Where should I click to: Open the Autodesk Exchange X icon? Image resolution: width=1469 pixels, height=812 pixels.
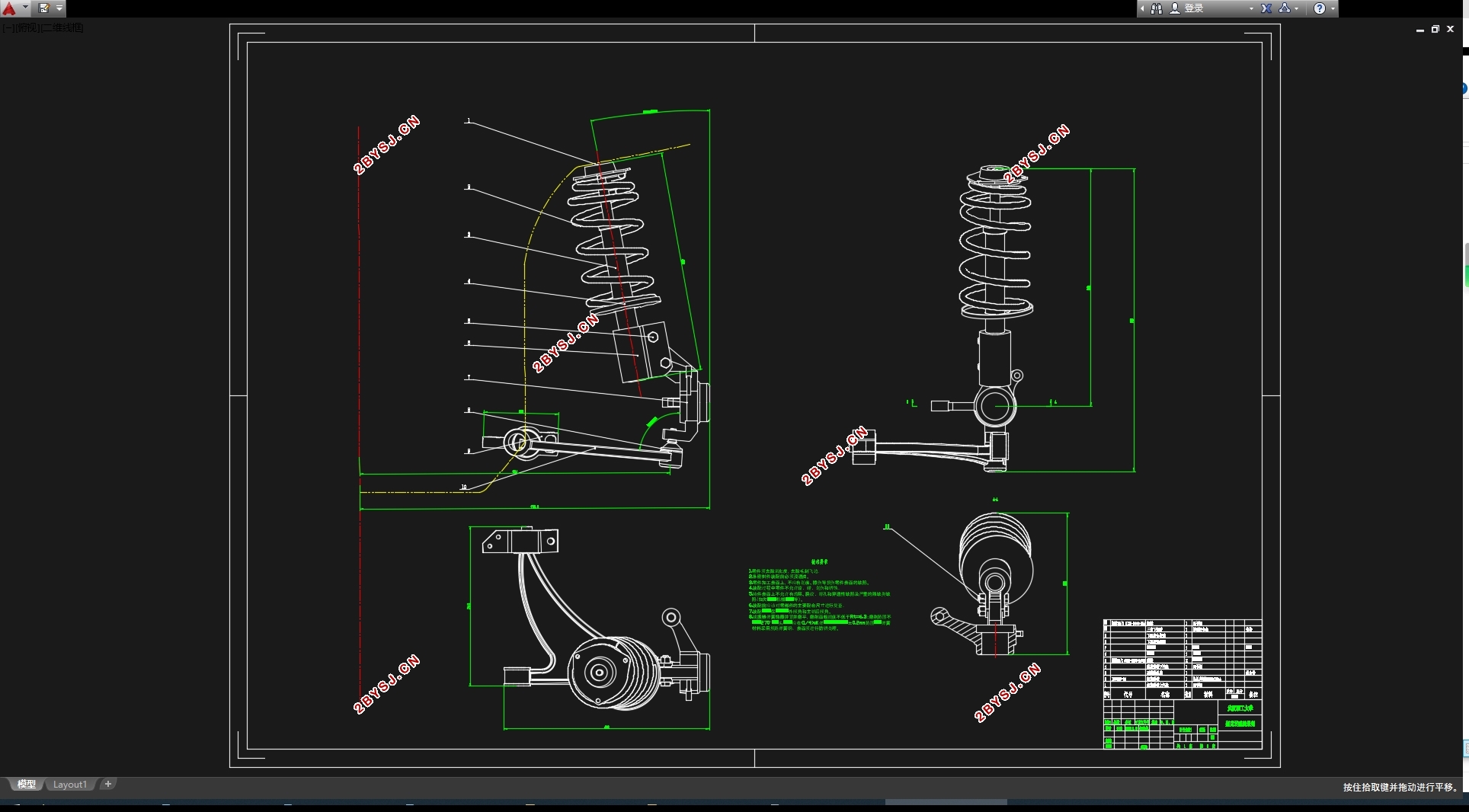tap(1266, 8)
